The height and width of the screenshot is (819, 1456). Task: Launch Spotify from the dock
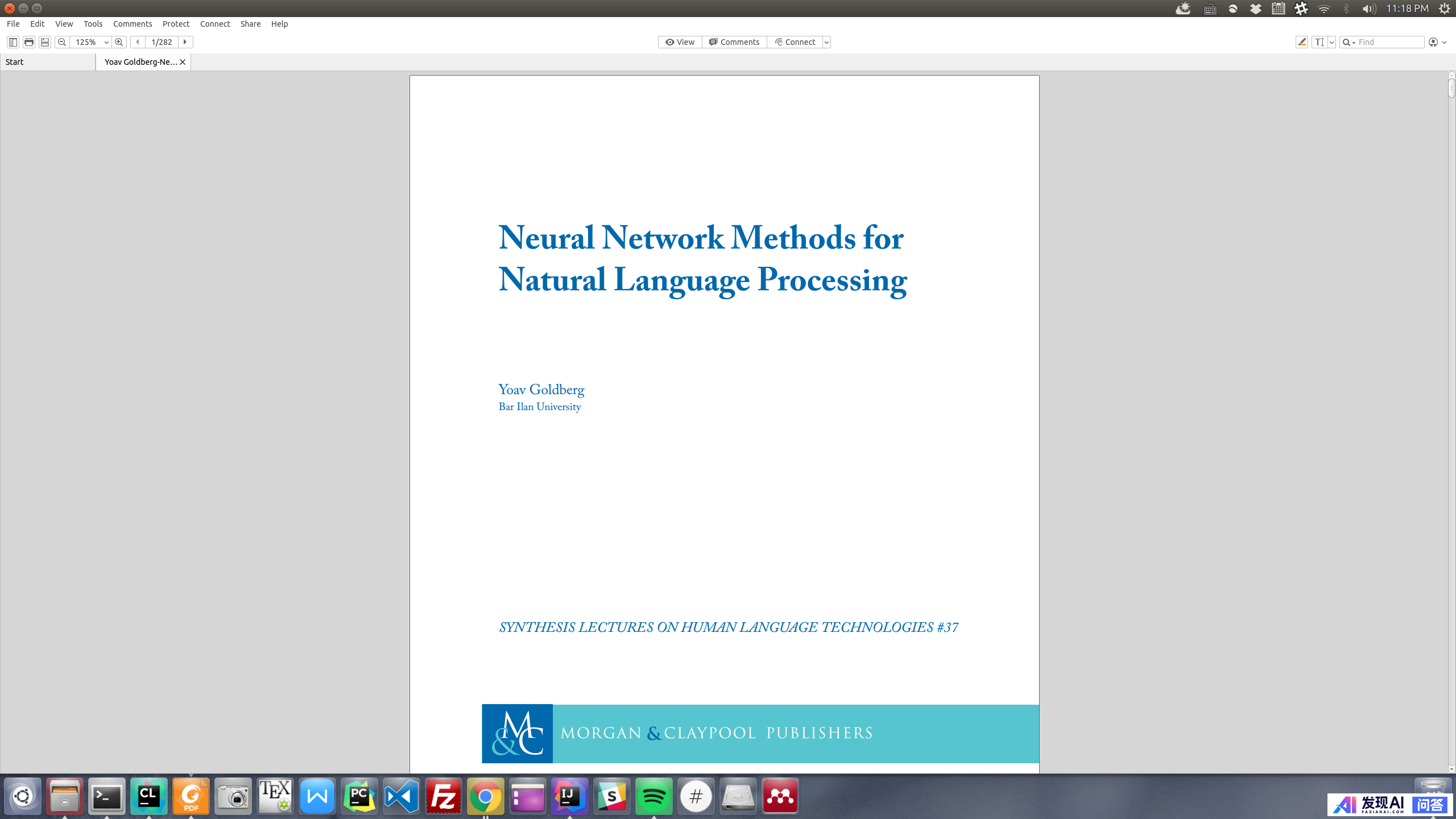(x=653, y=796)
